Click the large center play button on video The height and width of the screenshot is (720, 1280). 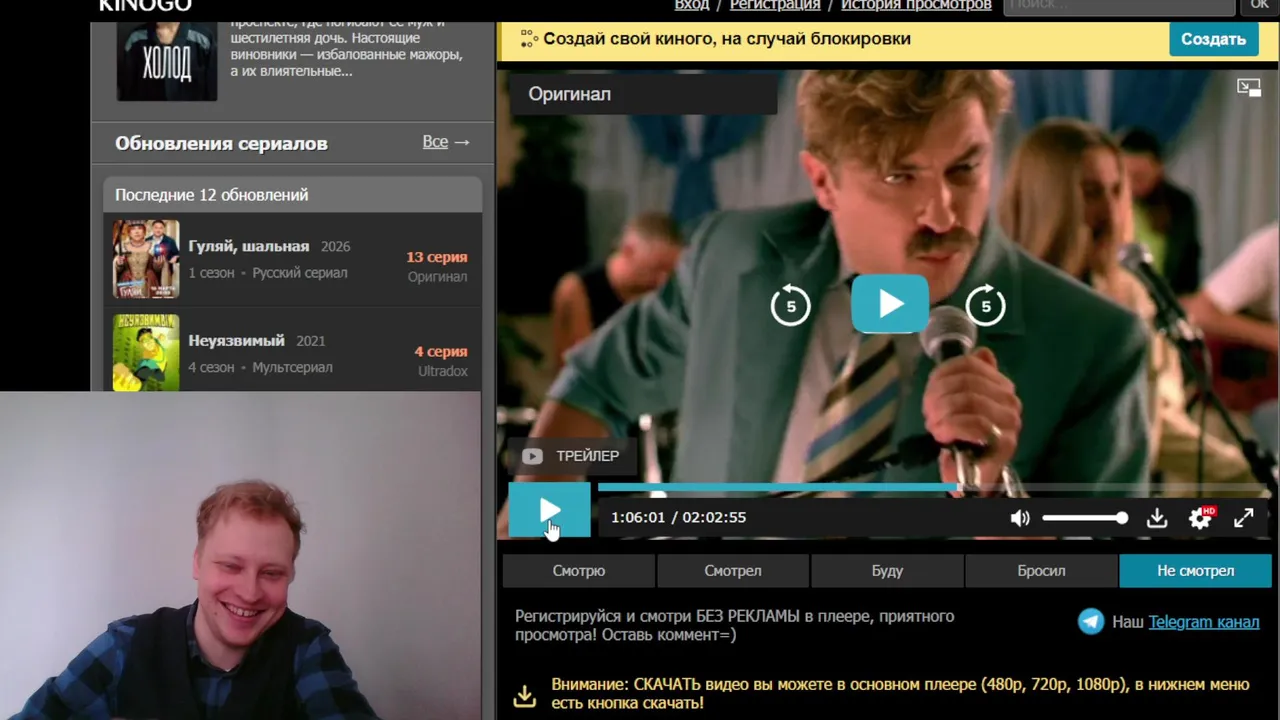click(x=890, y=304)
